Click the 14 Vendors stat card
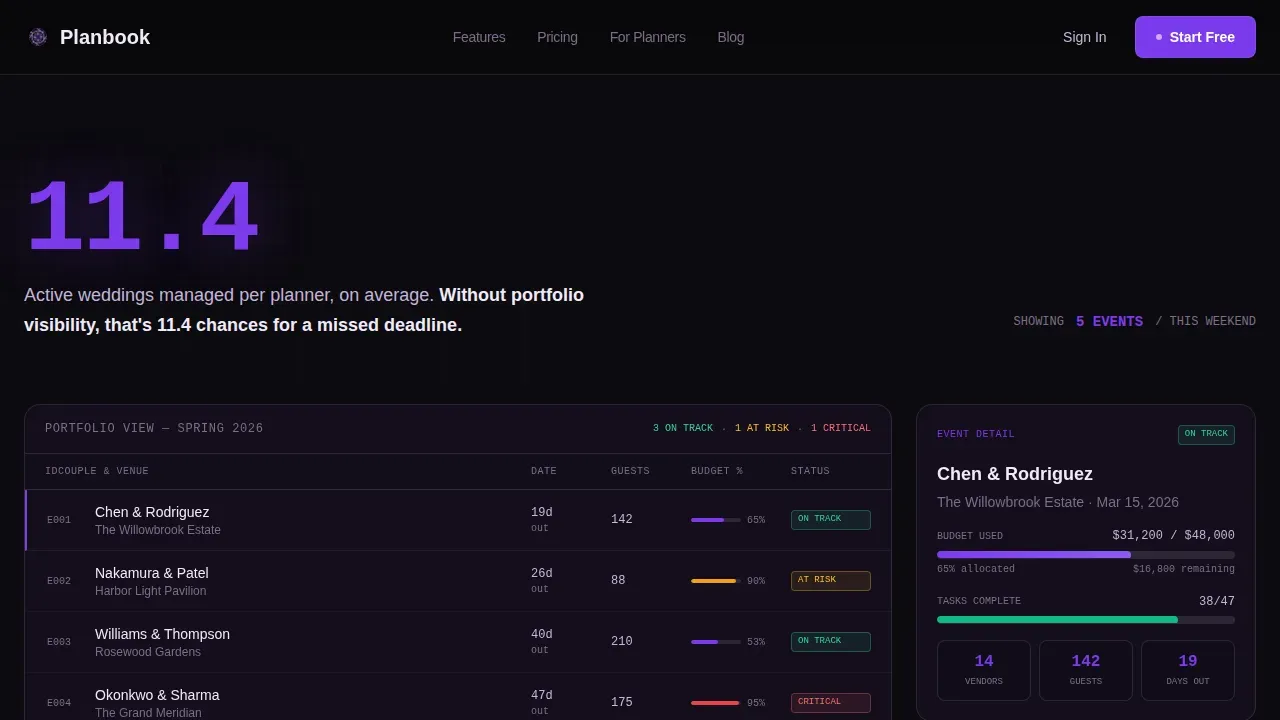Viewport: 1280px width, 720px height. [984, 670]
